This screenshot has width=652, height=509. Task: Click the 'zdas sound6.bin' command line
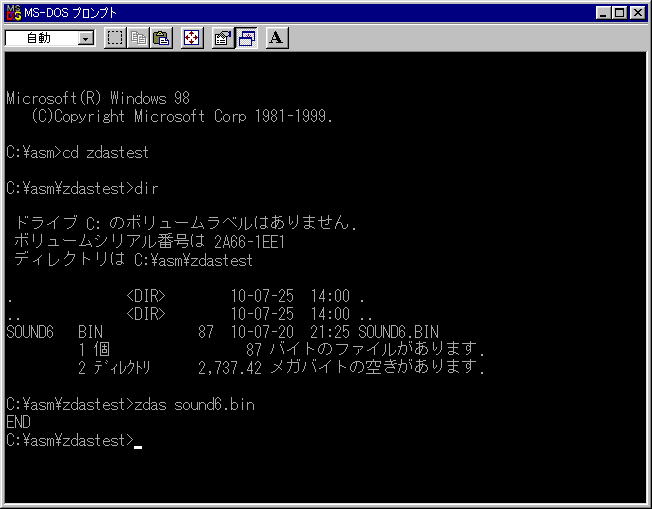click(130, 405)
